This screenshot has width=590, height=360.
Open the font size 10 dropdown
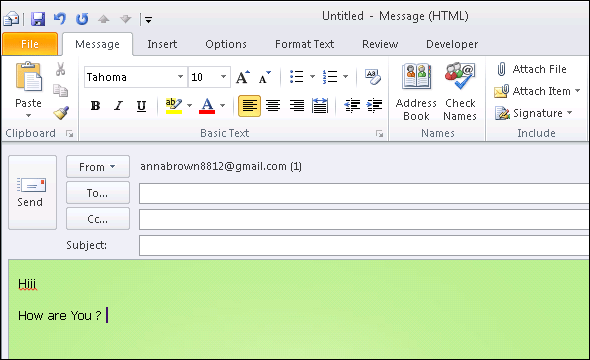pyautogui.click(x=224, y=77)
